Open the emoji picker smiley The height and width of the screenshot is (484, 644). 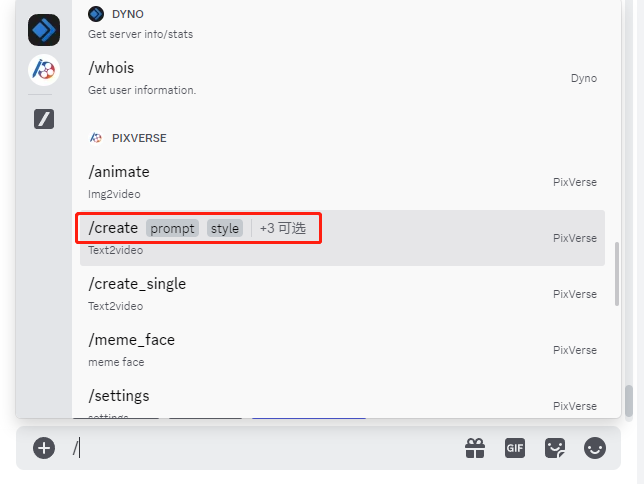[x=595, y=448]
